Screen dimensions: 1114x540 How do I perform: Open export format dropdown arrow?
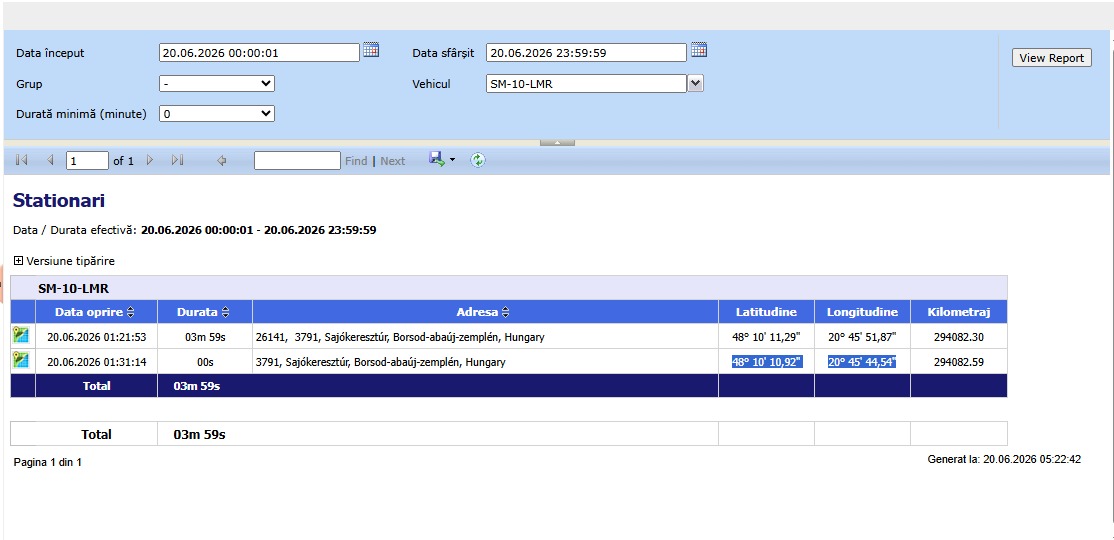[x=453, y=161]
